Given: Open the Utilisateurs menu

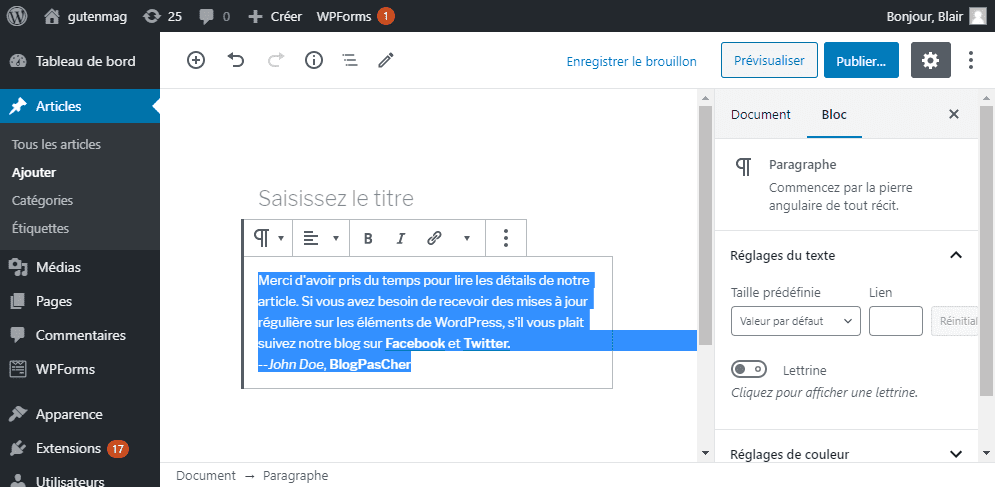Looking at the screenshot, I should click(x=80, y=481).
